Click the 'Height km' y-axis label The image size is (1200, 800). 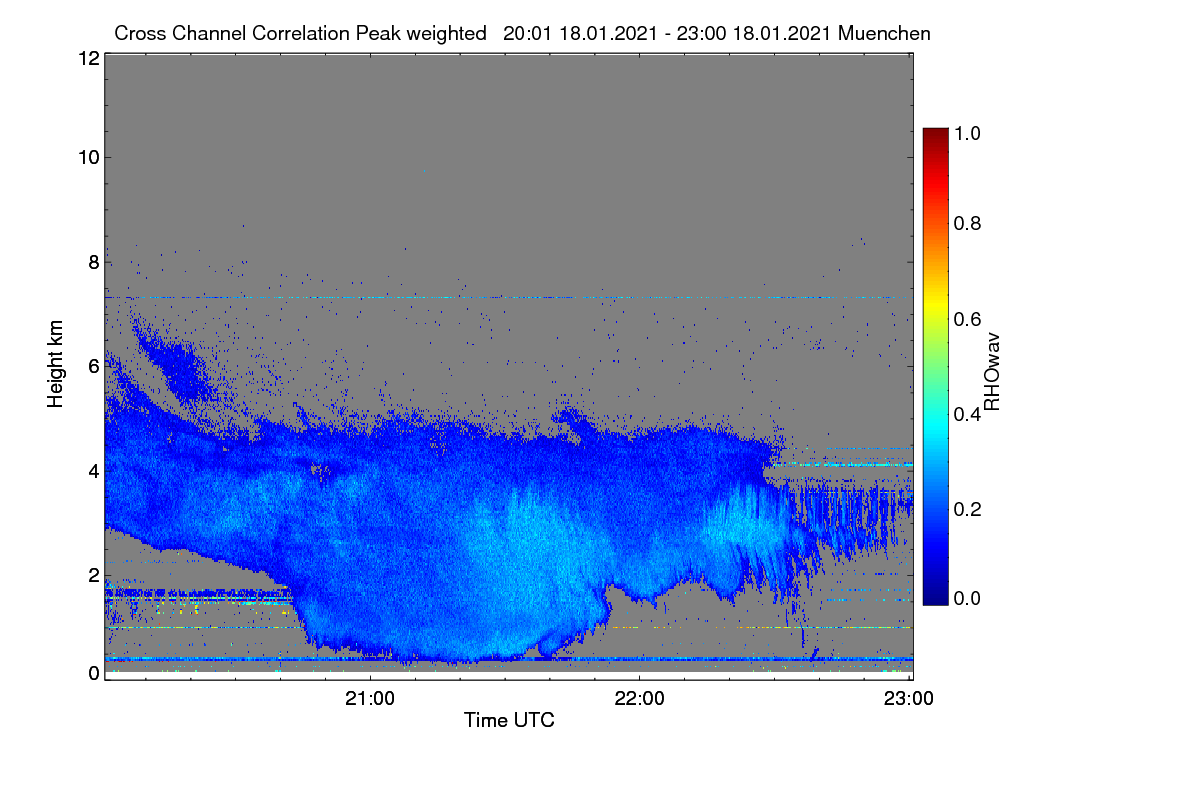(x=56, y=366)
